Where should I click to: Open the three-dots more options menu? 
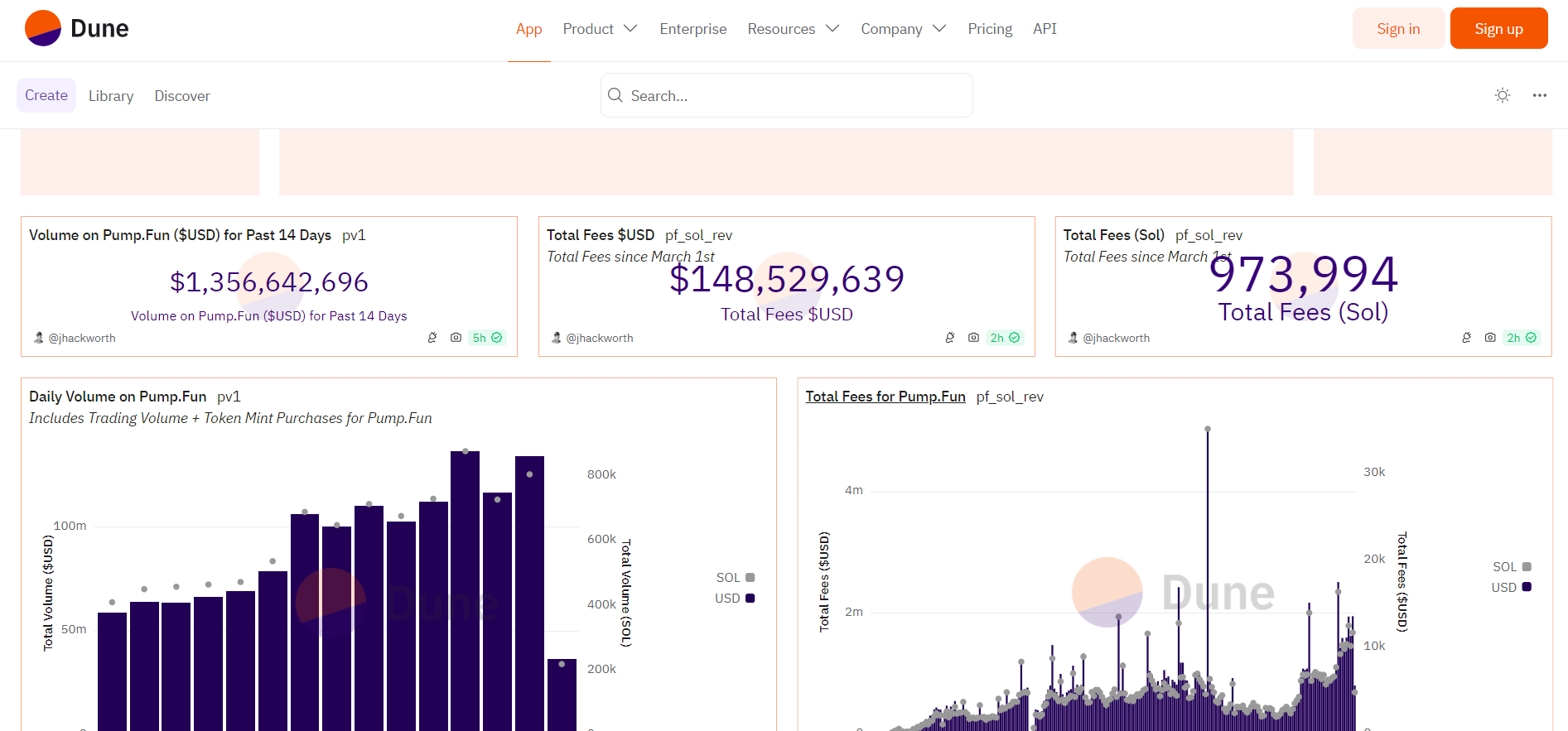click(1539, 95)
